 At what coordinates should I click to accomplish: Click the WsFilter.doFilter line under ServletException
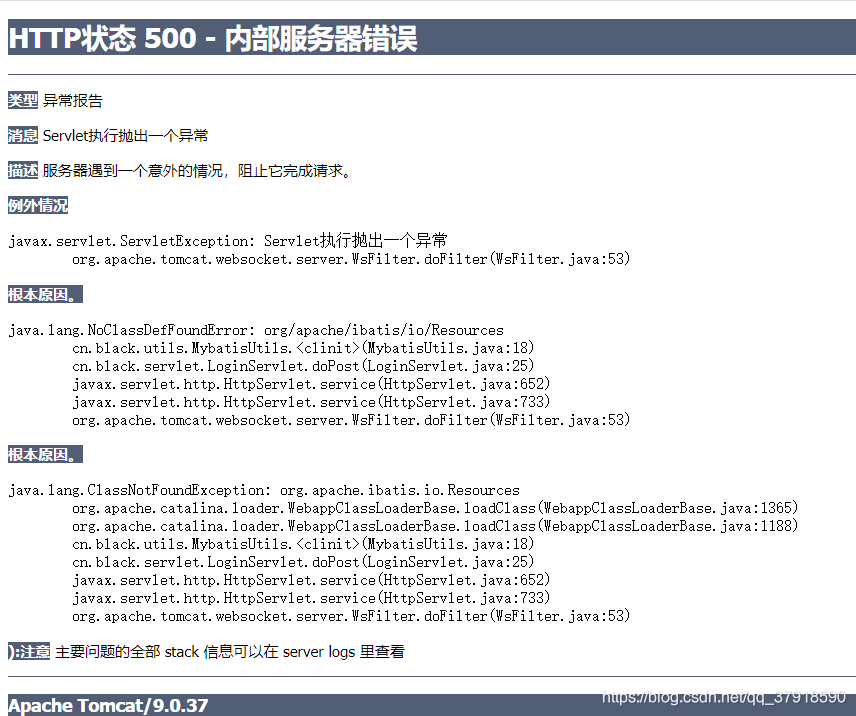[x=351, y=259]
